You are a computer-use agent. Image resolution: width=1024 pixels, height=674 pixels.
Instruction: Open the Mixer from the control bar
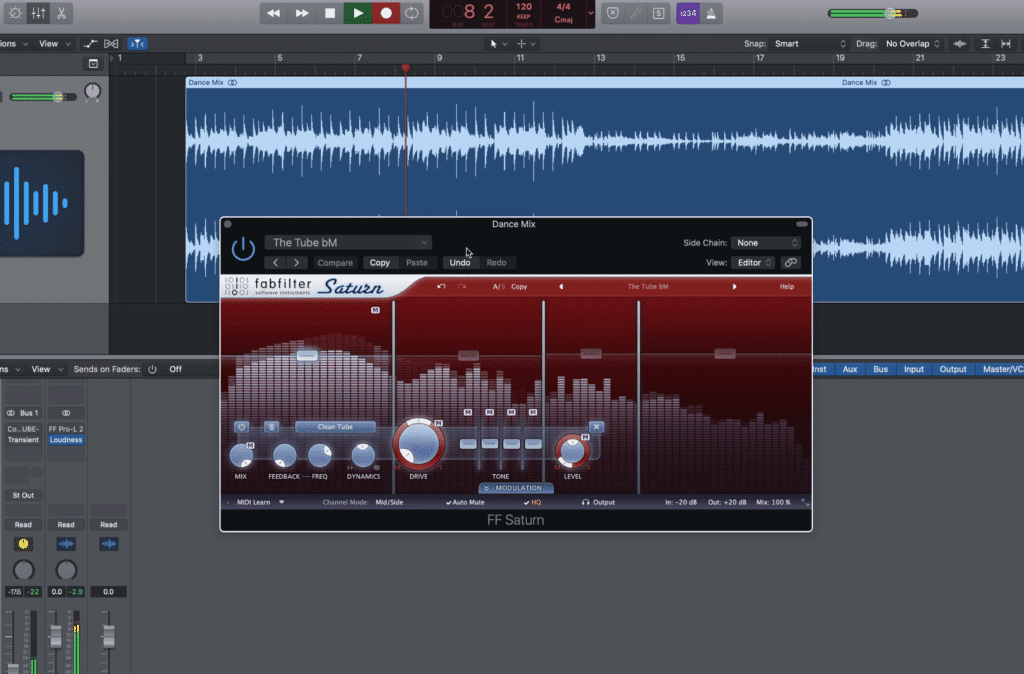pos(39,13)
